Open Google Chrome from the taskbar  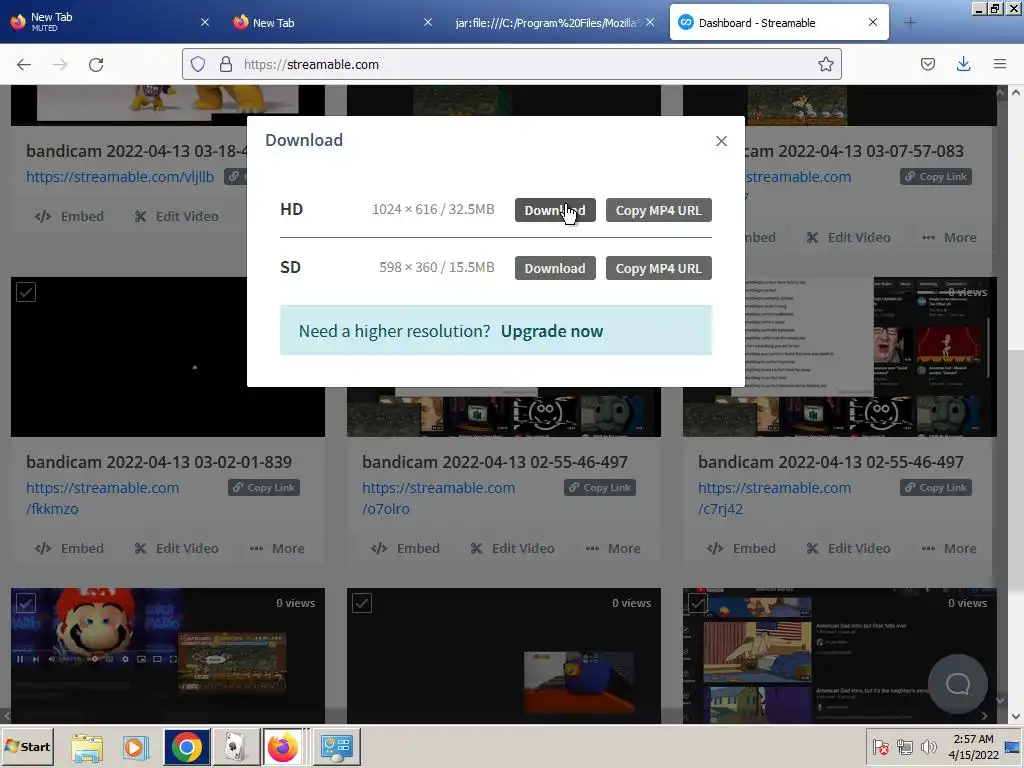pyautogui.click(x=187, y=747)
